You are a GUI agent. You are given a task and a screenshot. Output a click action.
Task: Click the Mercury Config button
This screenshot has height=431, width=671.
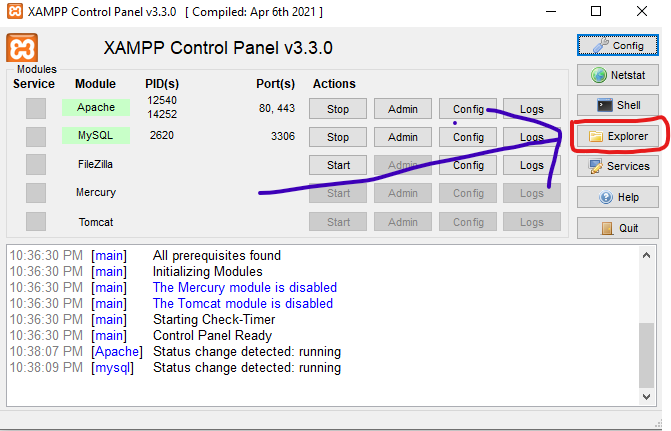click(x=468, y=193)
